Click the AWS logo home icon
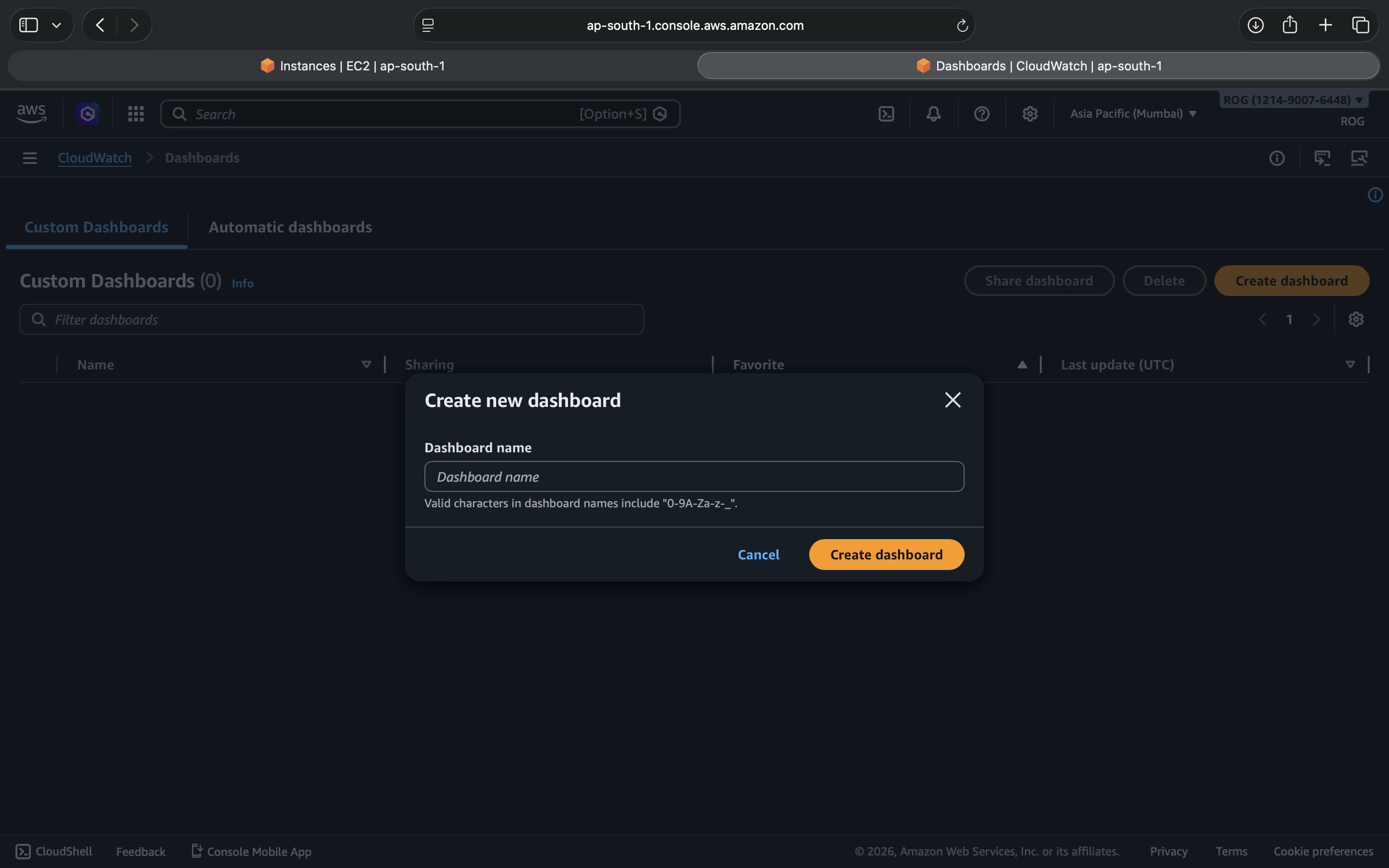This screenshot has width=1389, height=868. 31,113
